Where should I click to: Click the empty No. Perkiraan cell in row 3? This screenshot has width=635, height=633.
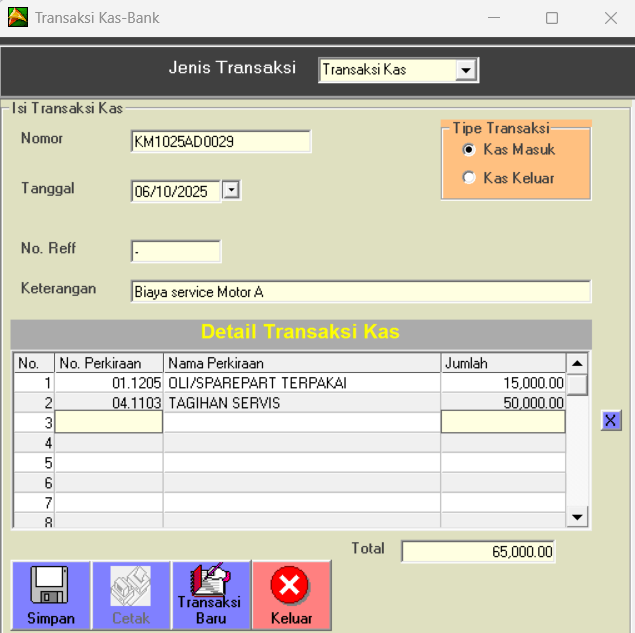click(109, 423)
